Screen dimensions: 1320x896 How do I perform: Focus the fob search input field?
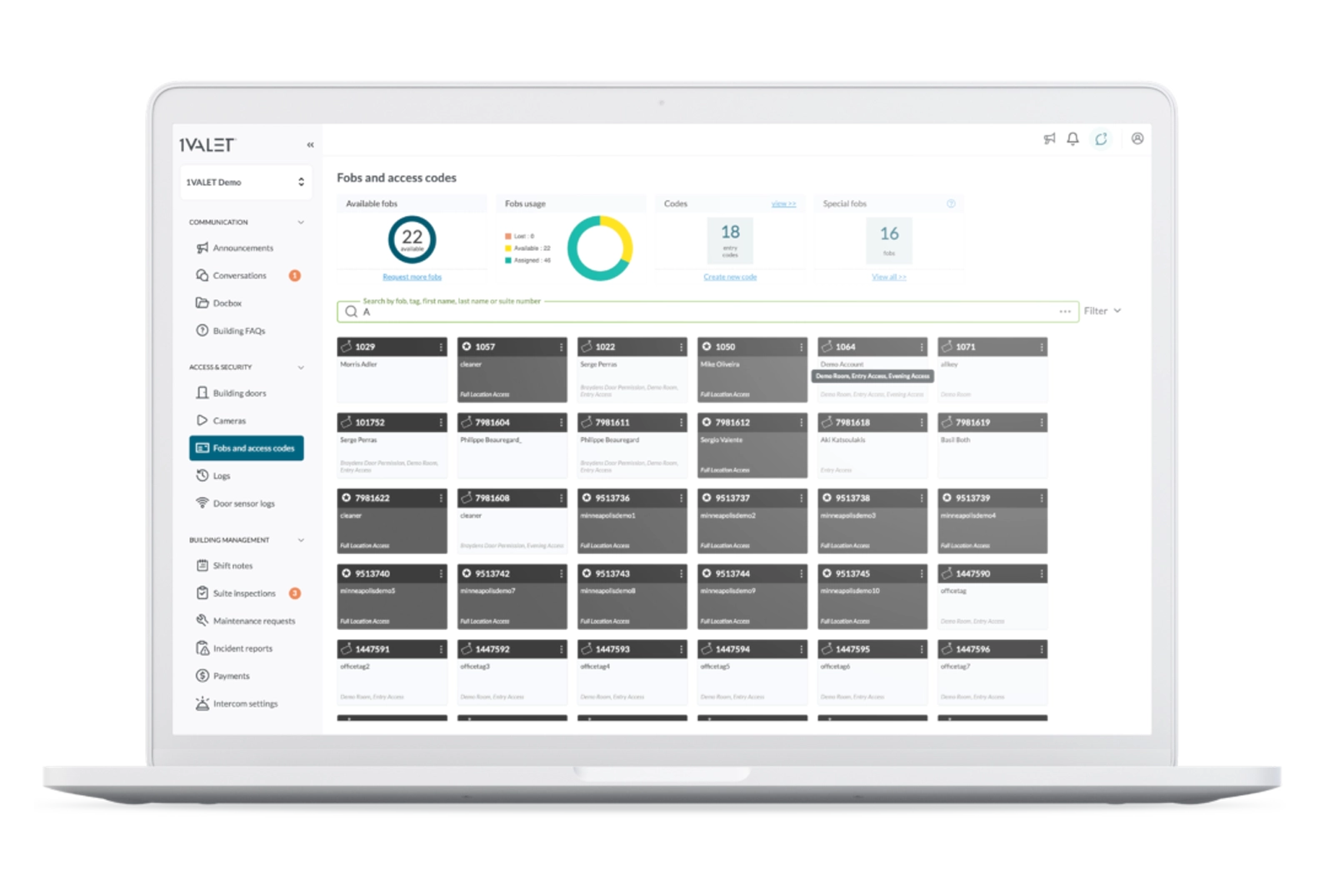(x=708, y=312)
